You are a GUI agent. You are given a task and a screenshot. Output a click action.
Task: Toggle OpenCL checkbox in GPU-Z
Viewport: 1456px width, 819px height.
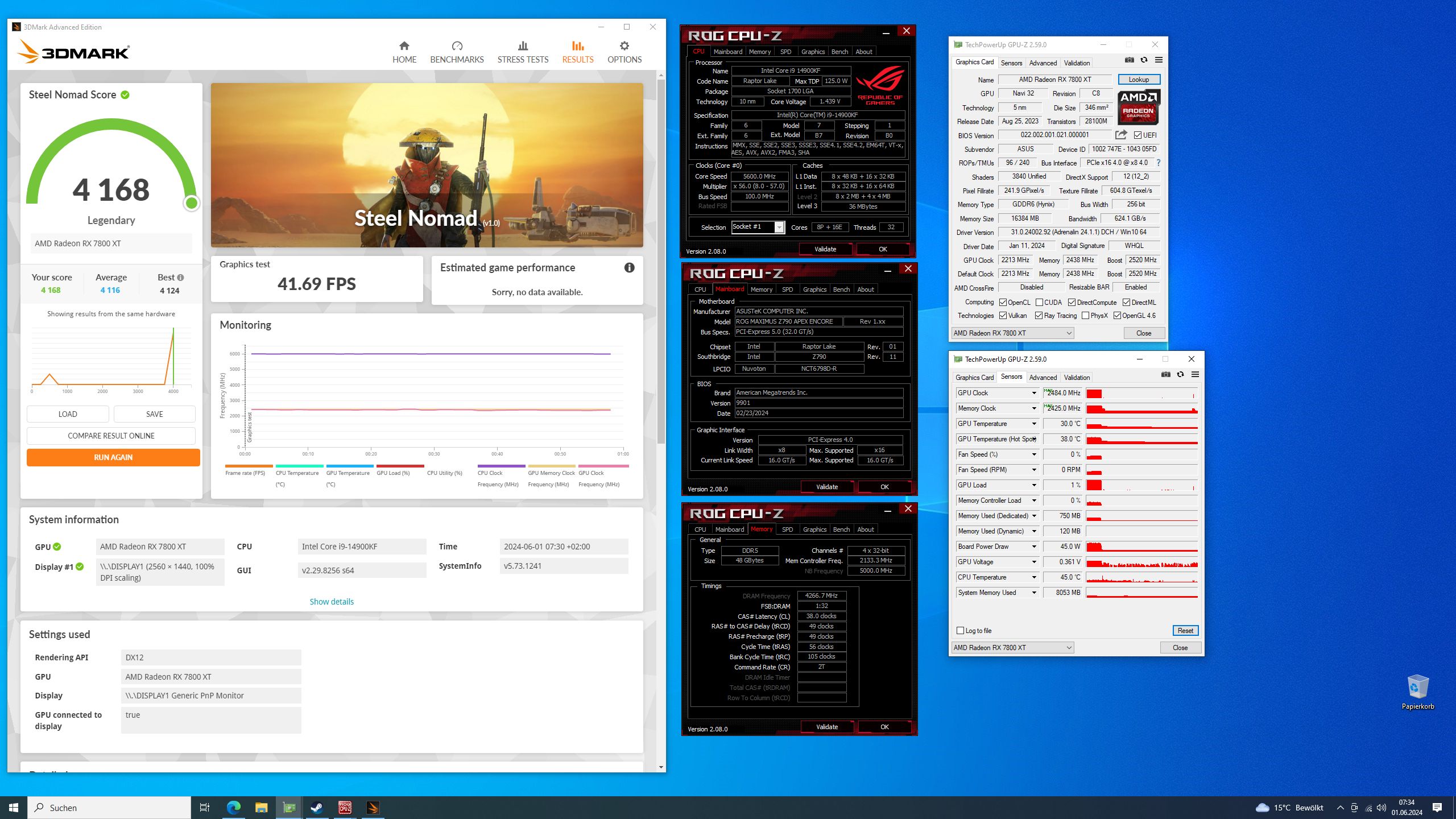[1003, 303]
